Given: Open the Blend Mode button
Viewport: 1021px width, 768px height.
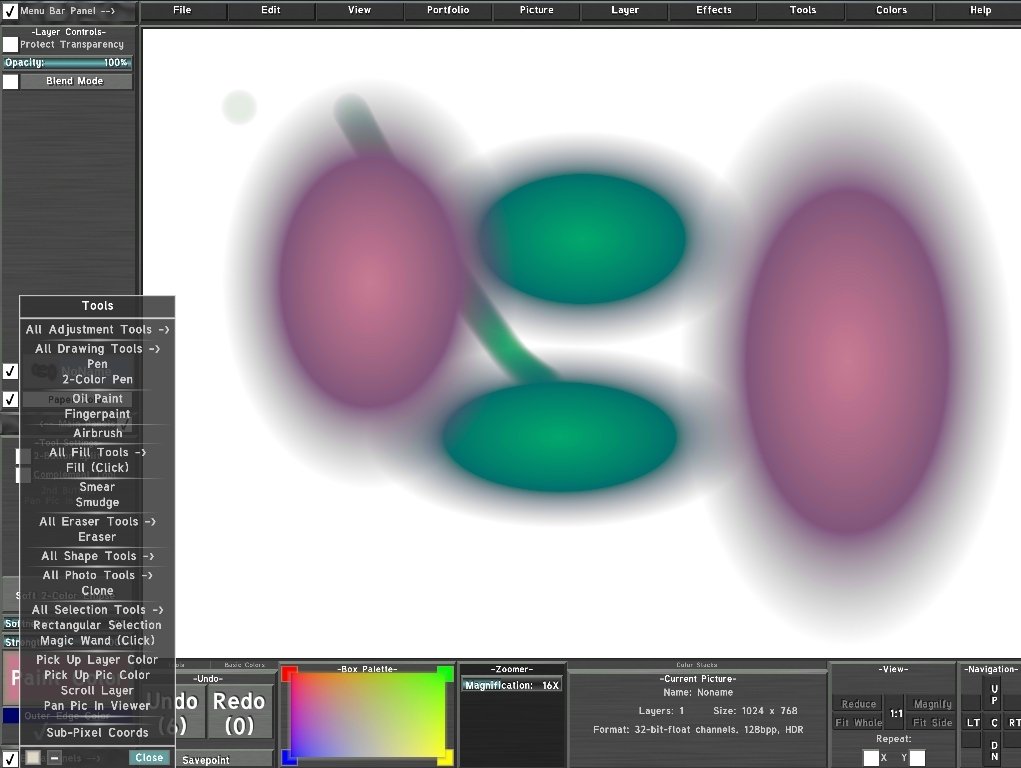Looking at the screenshot, I should pyautogui.click(x=76, y=81).
